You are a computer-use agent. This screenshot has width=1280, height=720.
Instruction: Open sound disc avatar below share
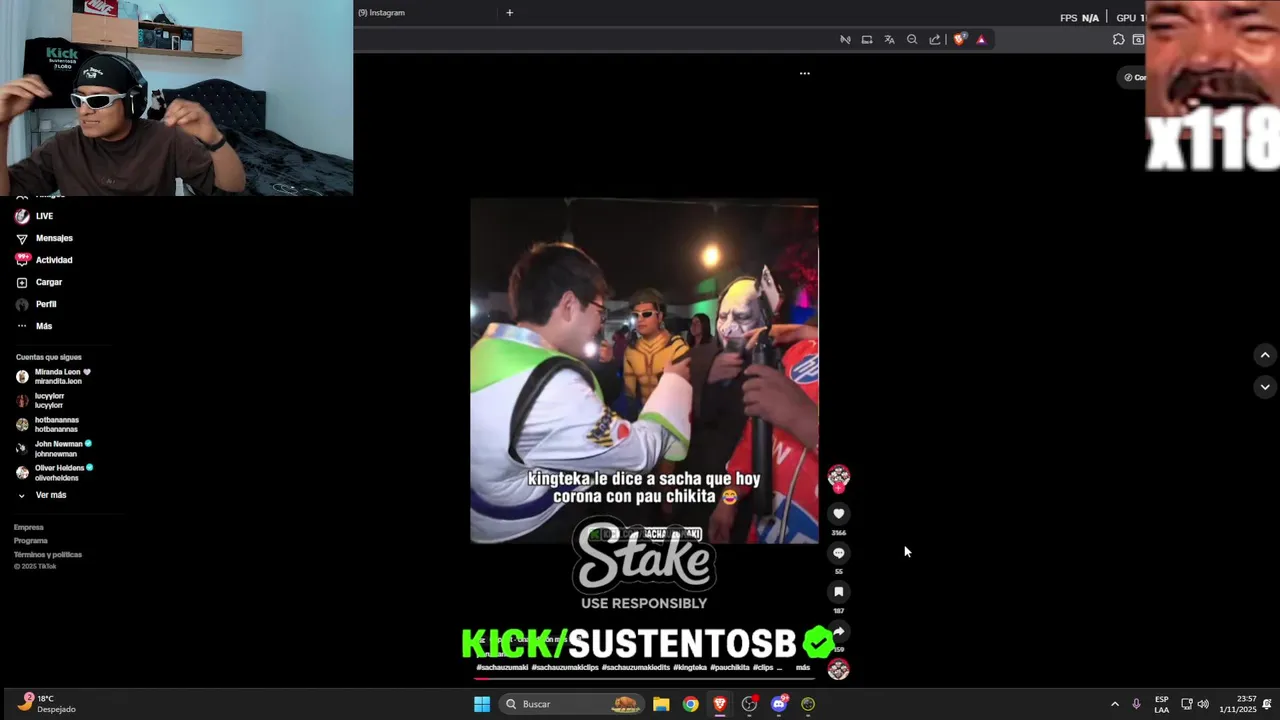coord(839,669)
